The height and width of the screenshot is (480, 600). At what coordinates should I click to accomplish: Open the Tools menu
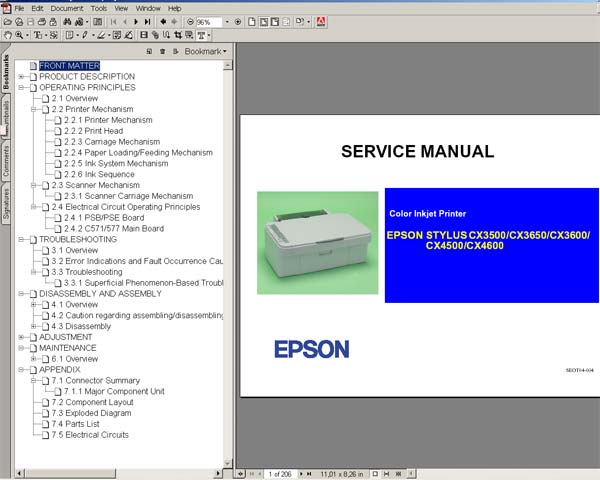click(x=99, y=8)
